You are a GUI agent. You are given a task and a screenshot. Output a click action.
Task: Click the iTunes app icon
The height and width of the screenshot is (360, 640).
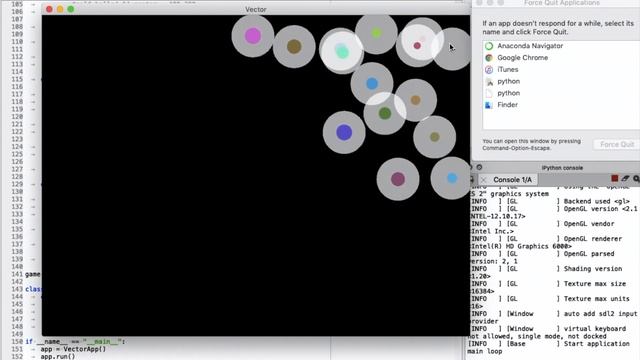coord(489,70)
